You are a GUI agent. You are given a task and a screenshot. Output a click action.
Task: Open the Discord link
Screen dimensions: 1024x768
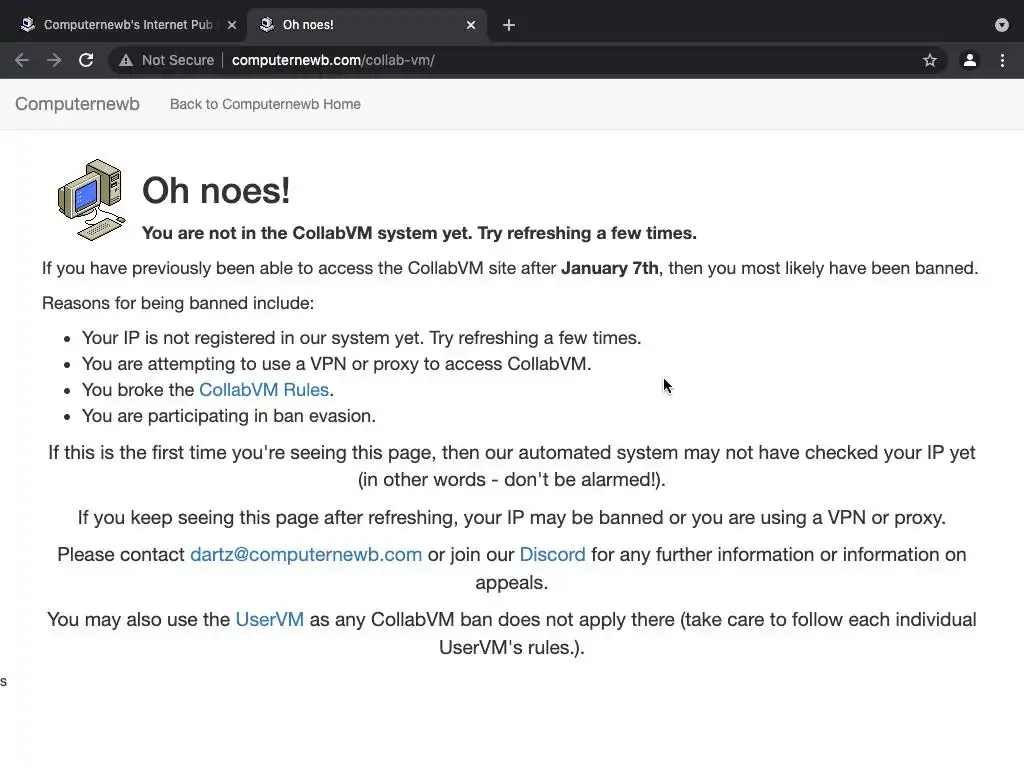pos(552,554)
